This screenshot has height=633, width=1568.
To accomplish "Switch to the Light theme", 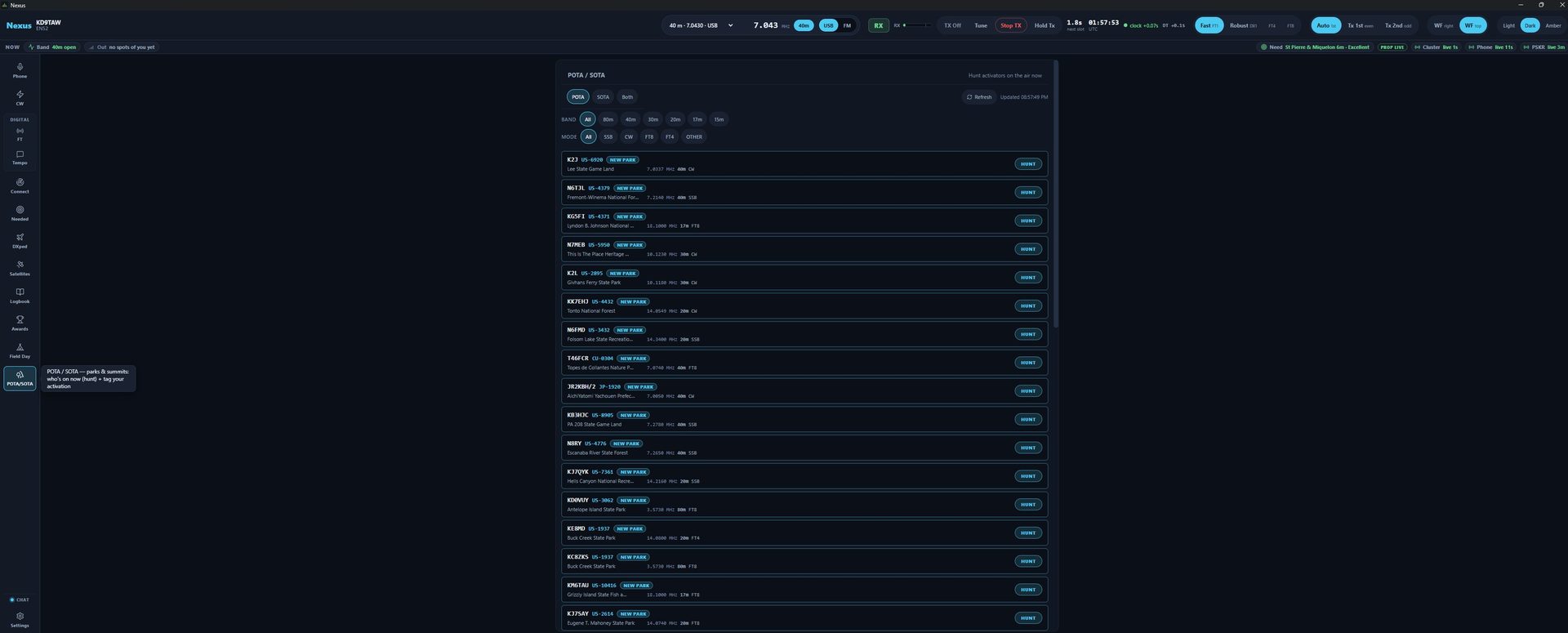I will coord(1508,25).
